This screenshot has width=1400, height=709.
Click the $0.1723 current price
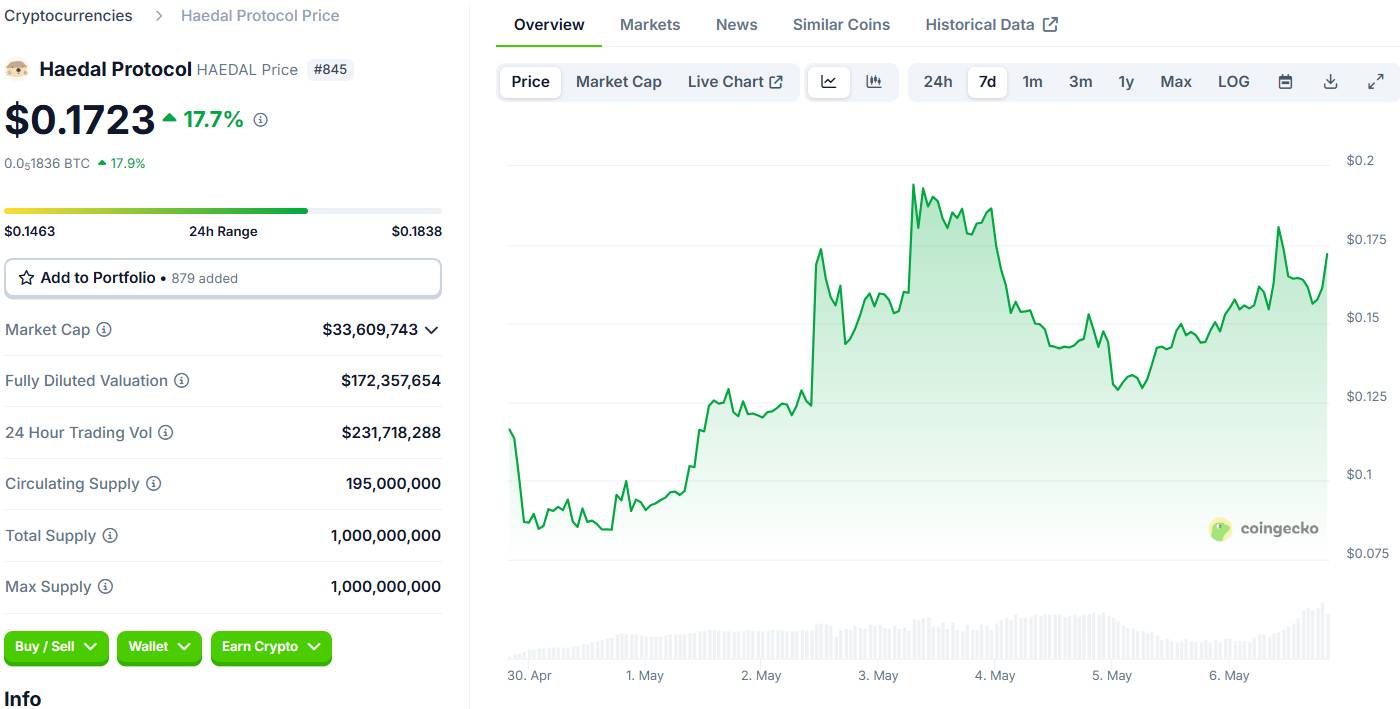point(80,120)
